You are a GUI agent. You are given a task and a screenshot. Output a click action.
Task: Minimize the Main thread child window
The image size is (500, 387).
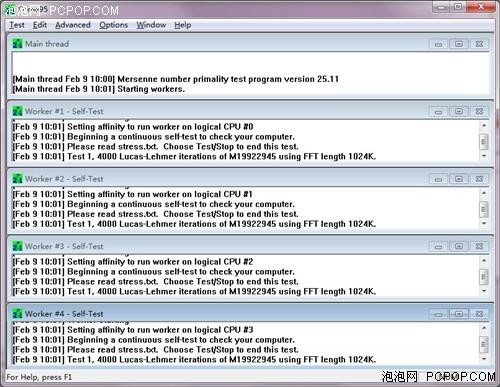tap(438, 44)
